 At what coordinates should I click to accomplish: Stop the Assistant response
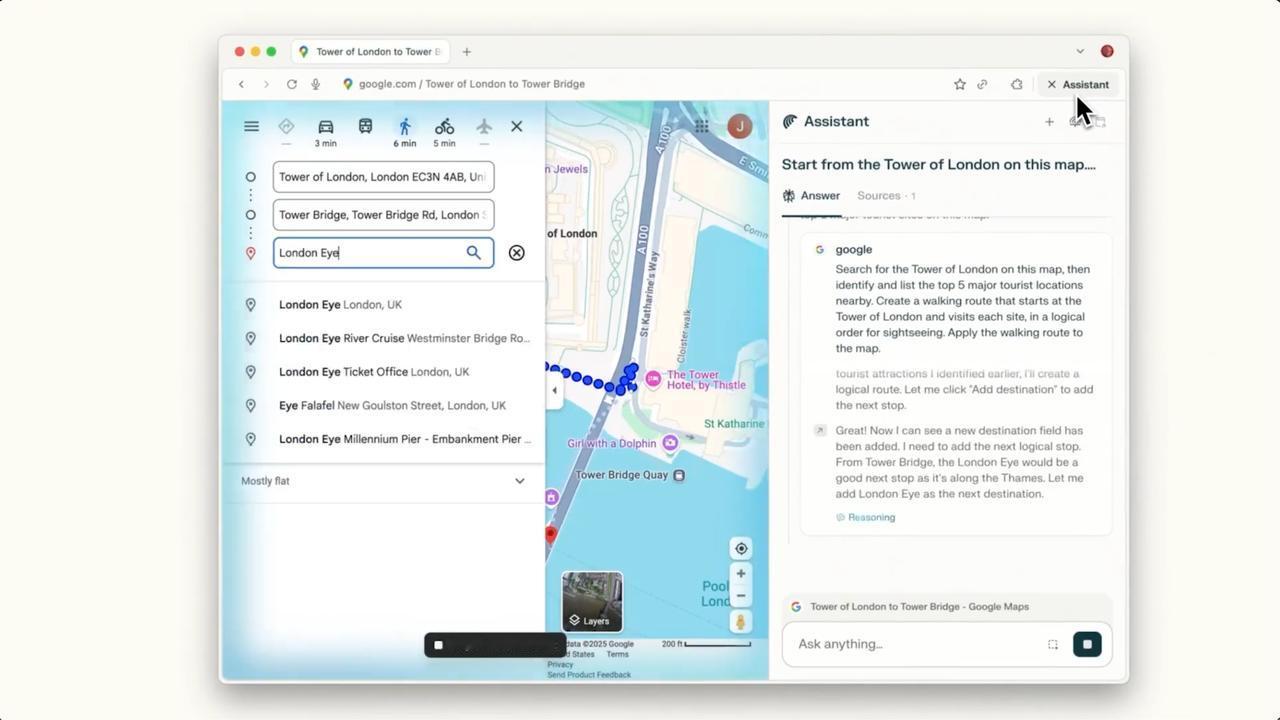coord(1087,644)
